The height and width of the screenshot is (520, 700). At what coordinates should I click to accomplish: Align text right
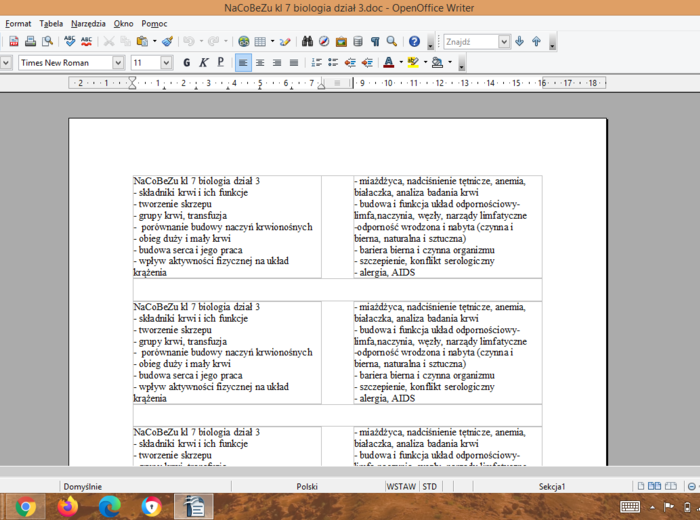(x=277, y=62)
